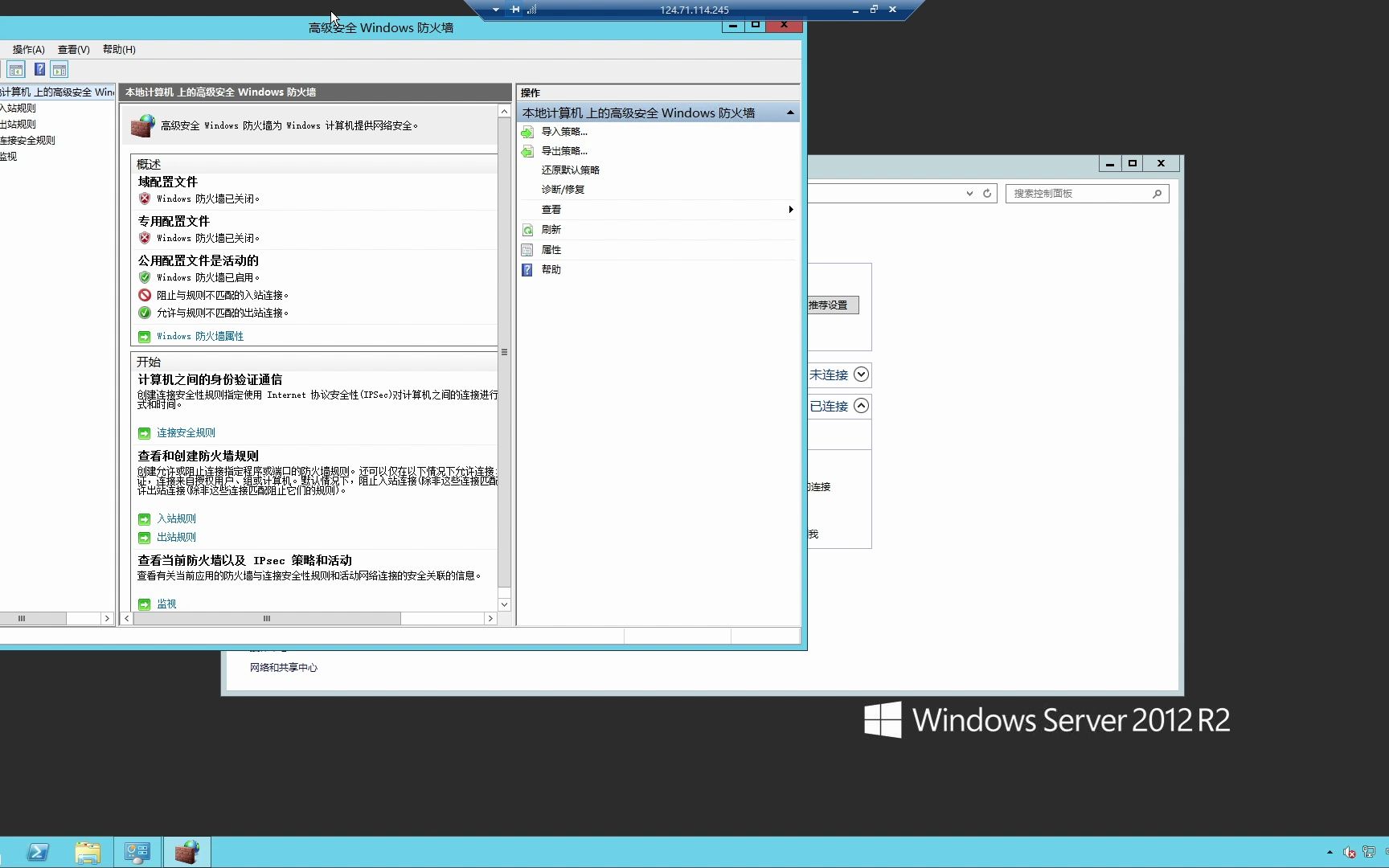Click the center pane scroll-right arrow
1389x868 pixels.
[x=490, y=619]
